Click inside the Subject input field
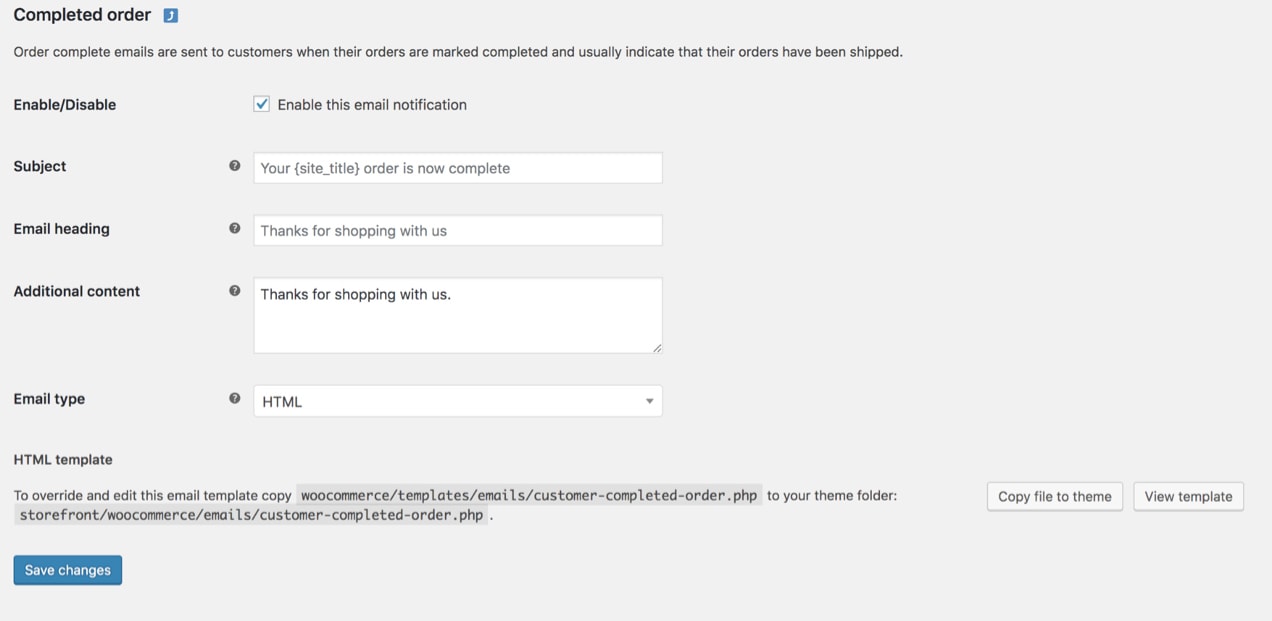Screen dimensions: 1272x621 point(457,167)
